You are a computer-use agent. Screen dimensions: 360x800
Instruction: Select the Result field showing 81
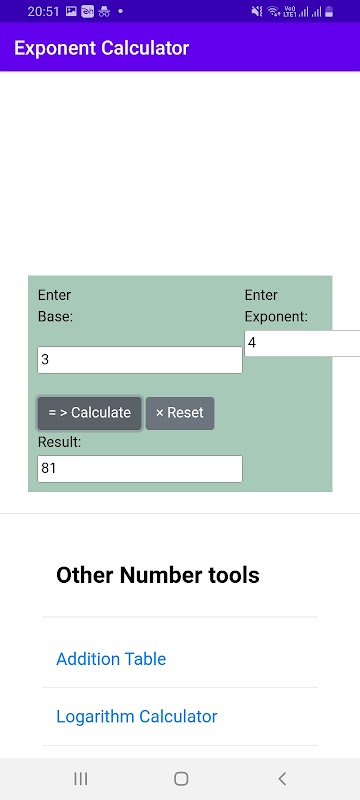140,468
